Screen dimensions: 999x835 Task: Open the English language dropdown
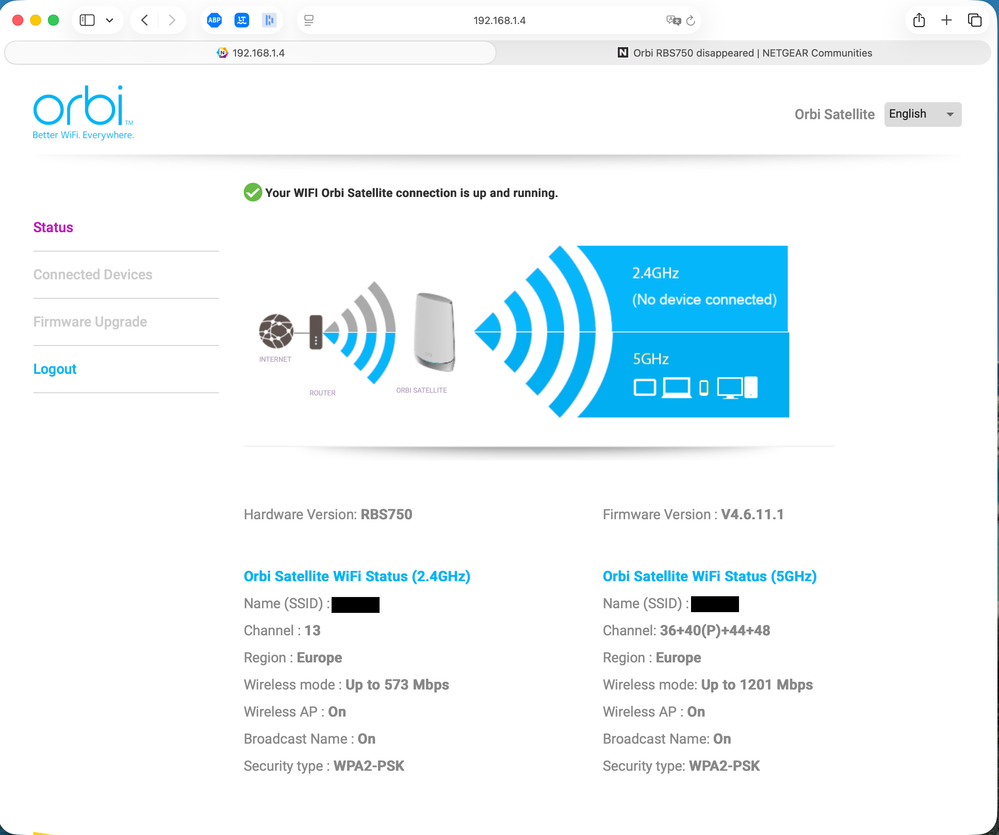coord(923,114)
